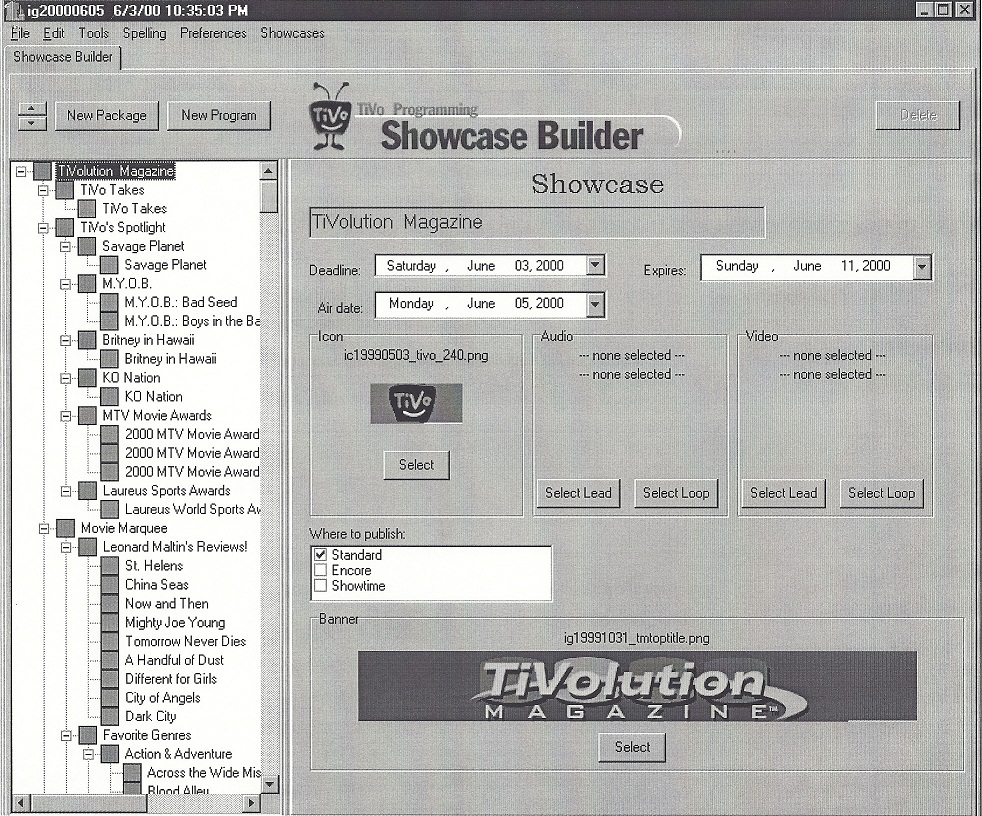Enable the Encore publish checkbox
The image size is (982, 816).
click(320, 571)
